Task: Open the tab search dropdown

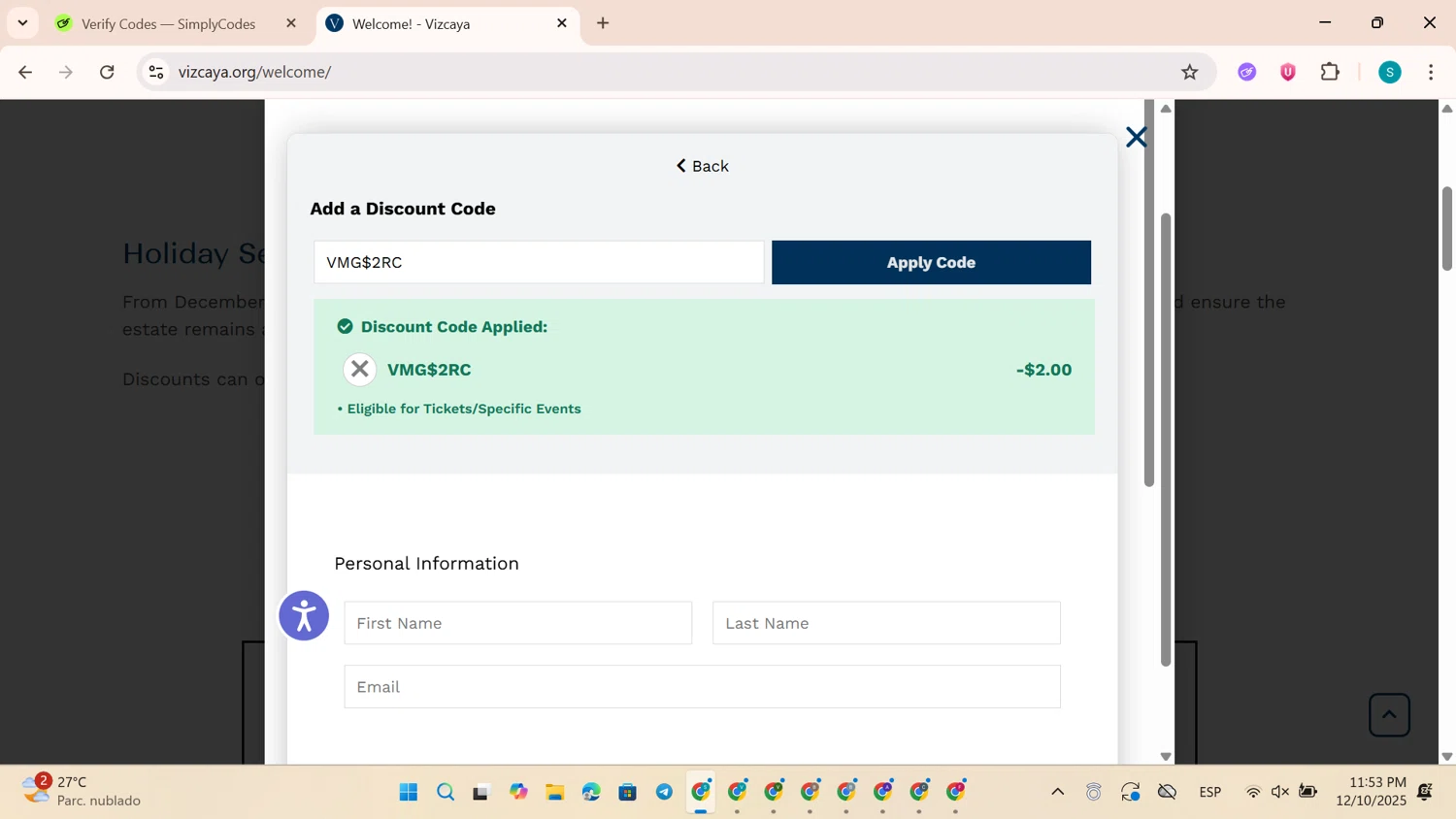Action: coord(22,23)
